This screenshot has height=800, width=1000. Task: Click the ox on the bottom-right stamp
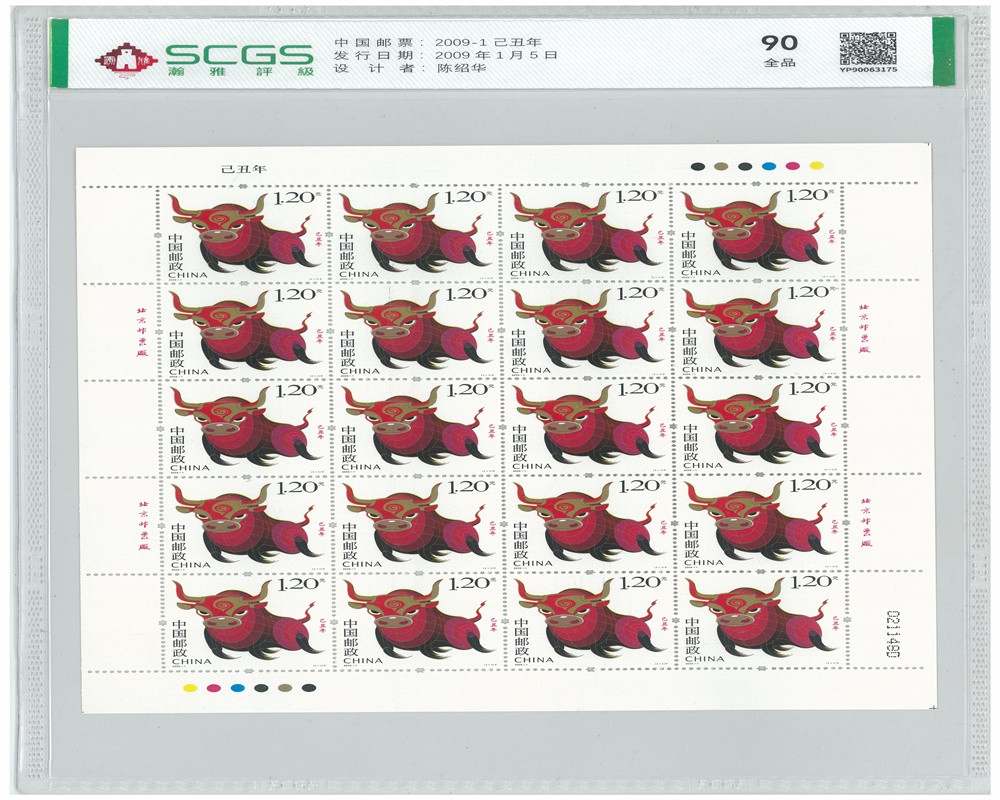point(762,622)
